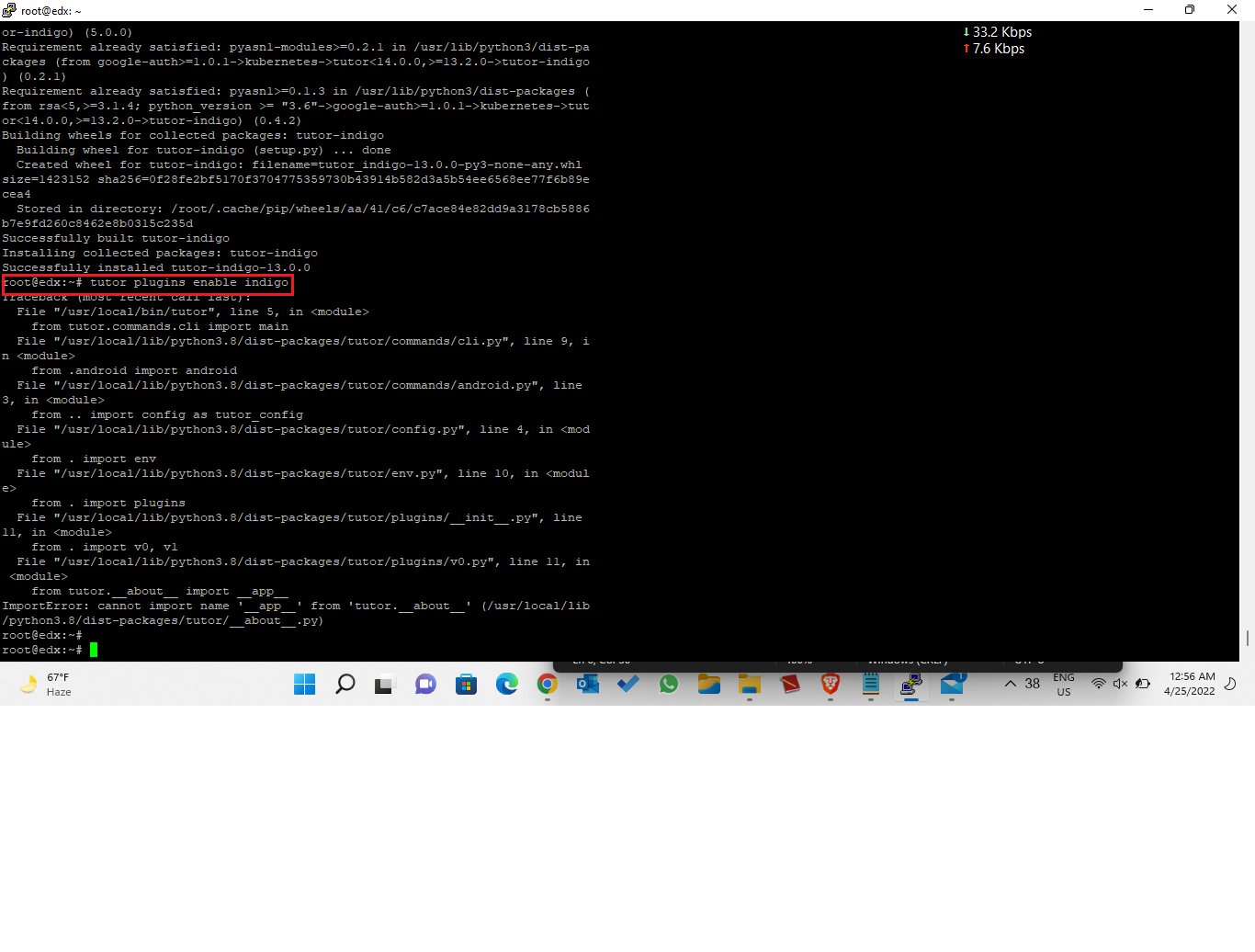The image size is (1255, 952).
Task: Open WhatsApp from the taskbar
Action: pos(669,684)
